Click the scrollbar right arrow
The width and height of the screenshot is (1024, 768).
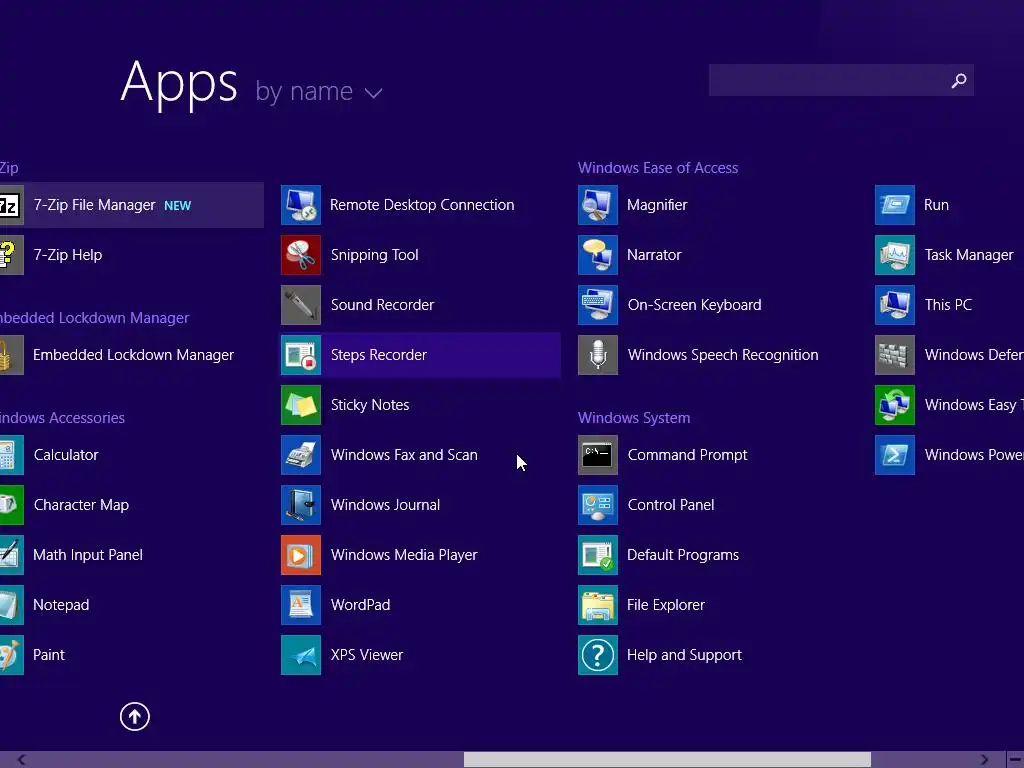click(x=984, y=760)
